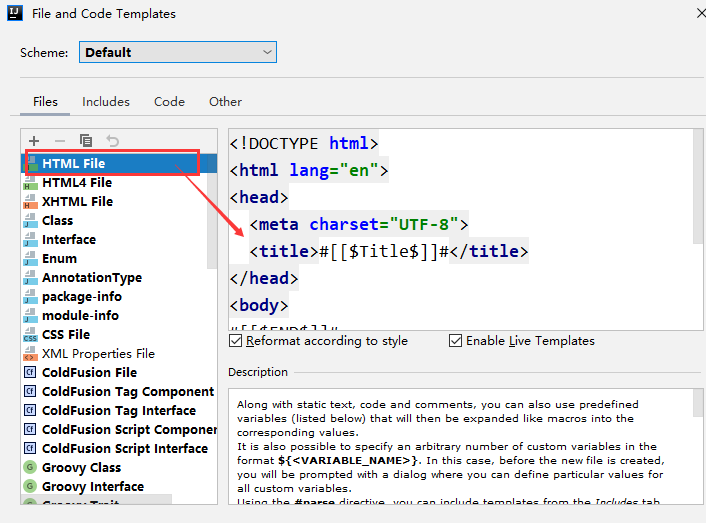Click the ColdFusion Tag Component icon
Viewport: 706px width, 523px height.
click(30, 392)
